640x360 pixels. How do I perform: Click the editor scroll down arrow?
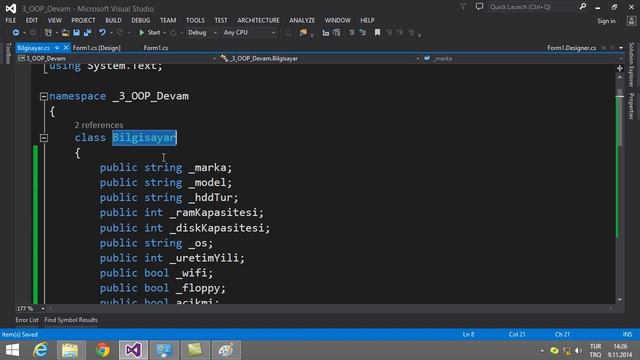620,300
